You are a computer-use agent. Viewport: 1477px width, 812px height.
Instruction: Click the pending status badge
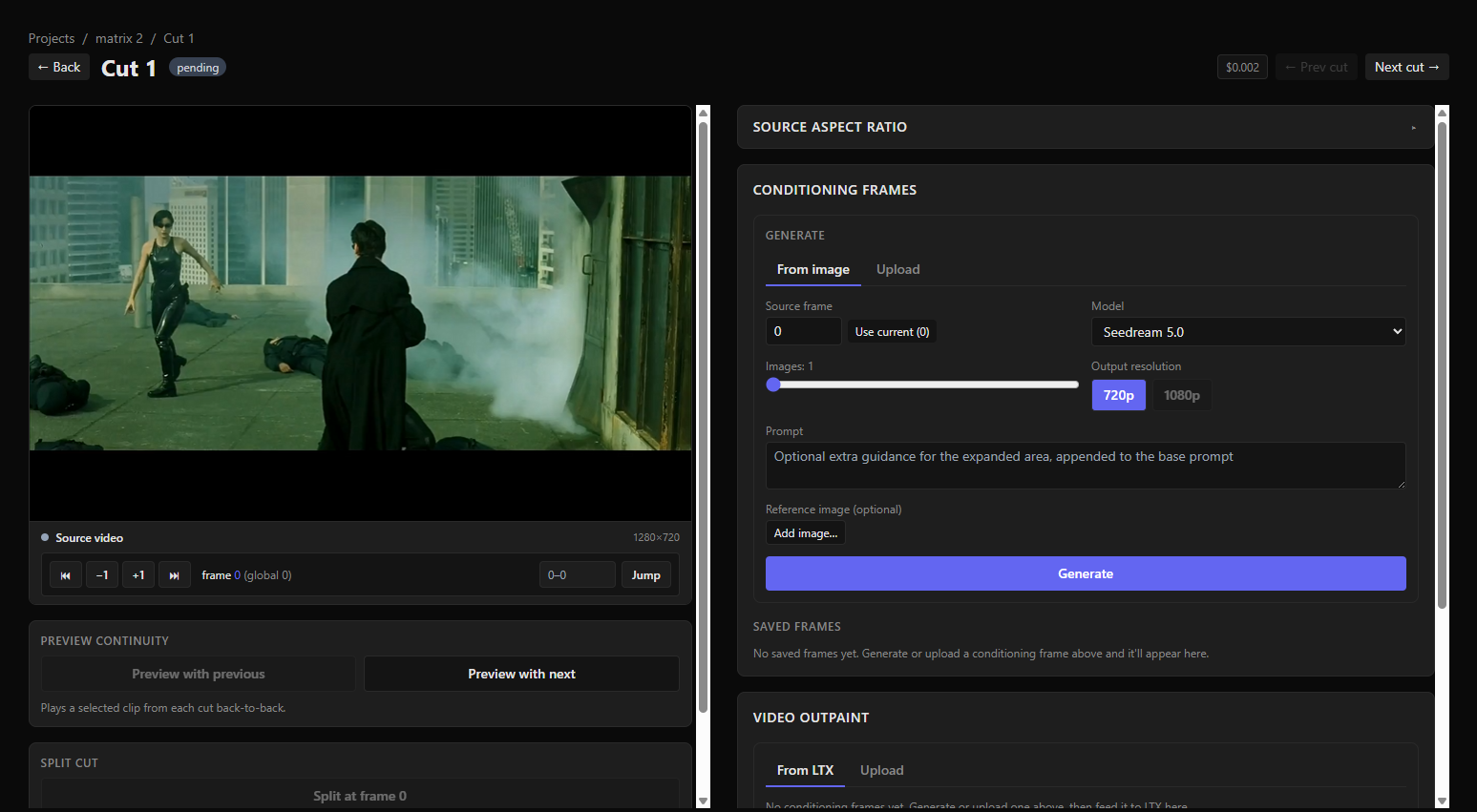coord(198,68)
